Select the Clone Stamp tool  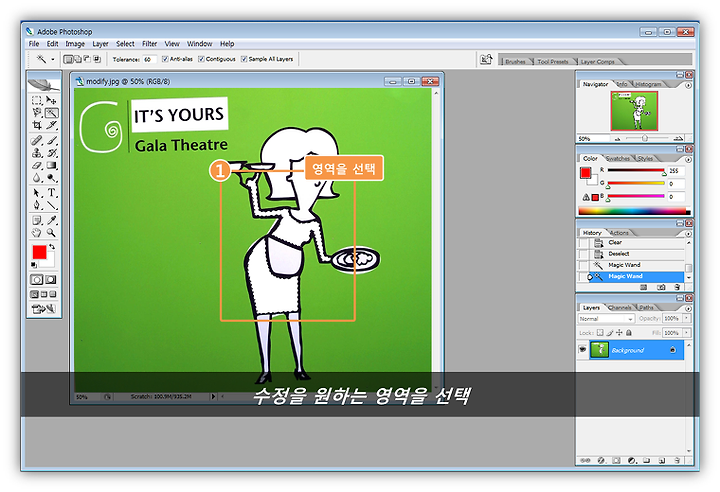tap(37, 153)
